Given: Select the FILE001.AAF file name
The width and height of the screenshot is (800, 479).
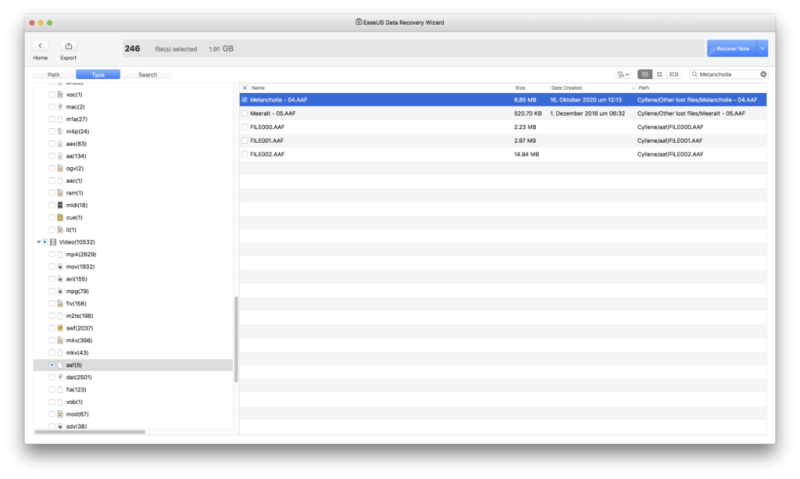Looking at the screenshot, I should (x=267, y=141).
